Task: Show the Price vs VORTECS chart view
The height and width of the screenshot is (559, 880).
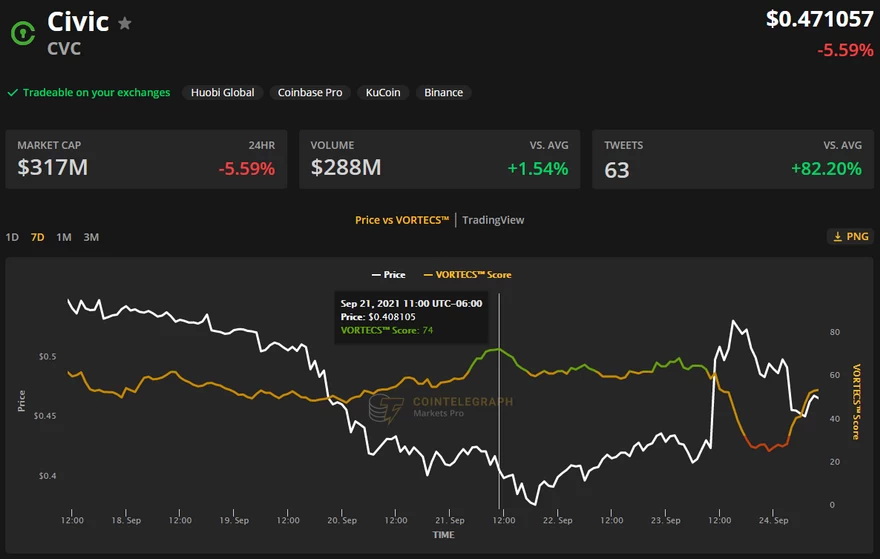Action: pos(402,220)
